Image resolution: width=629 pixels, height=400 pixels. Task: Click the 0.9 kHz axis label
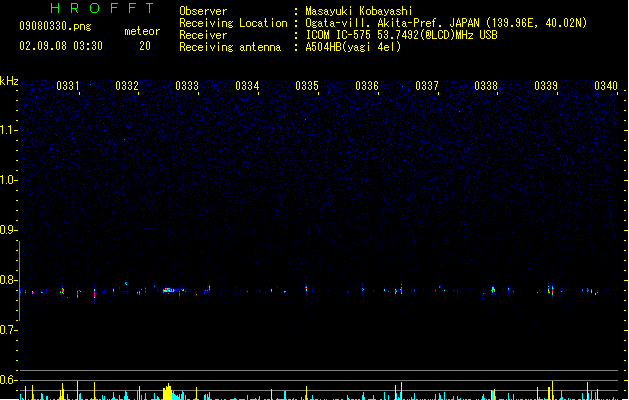coord(8,230)
